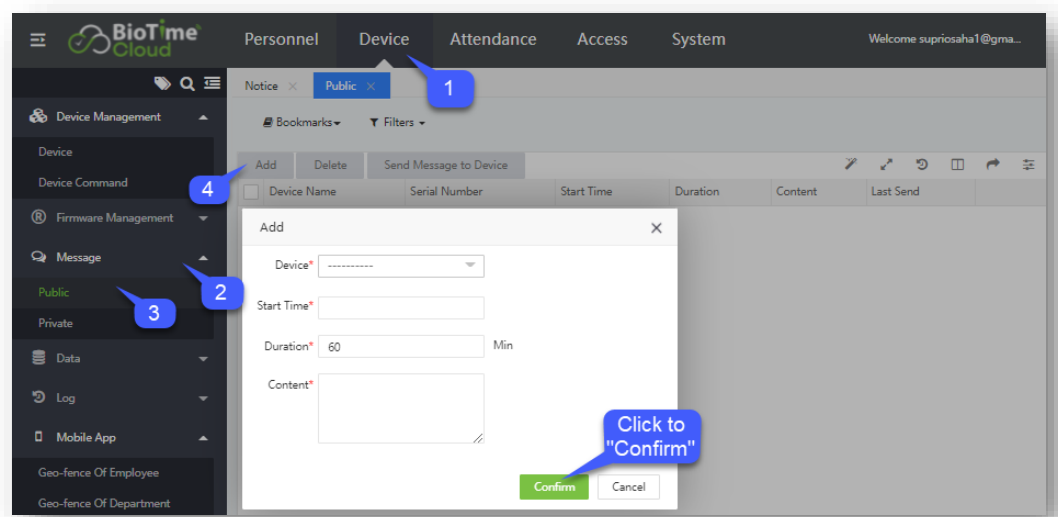Click the column layout icon in table toolbar
The height and width of the screenshot is (517, 1058).
tap(957, 165)
